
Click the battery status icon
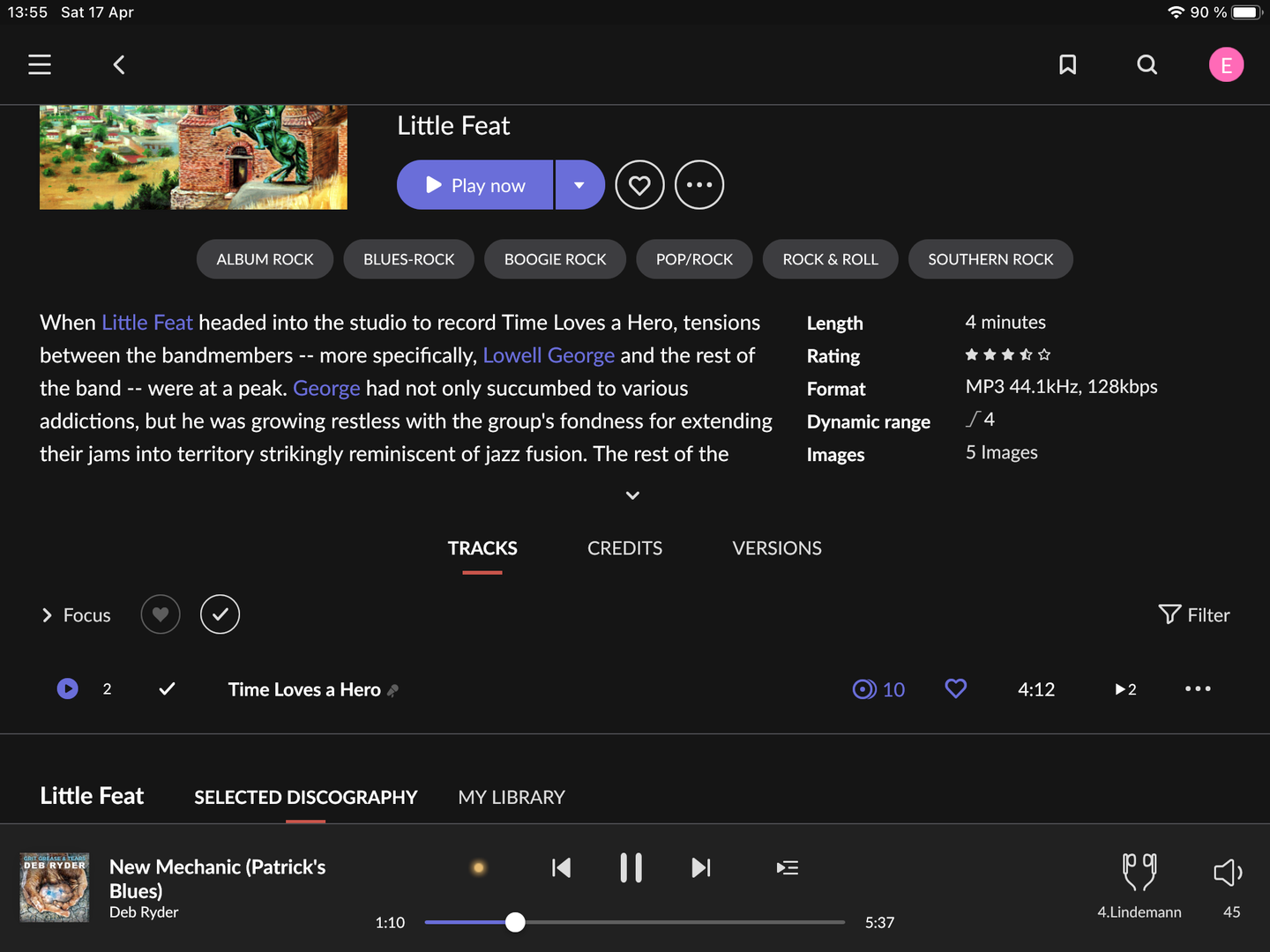click(x=1247, y=12)
